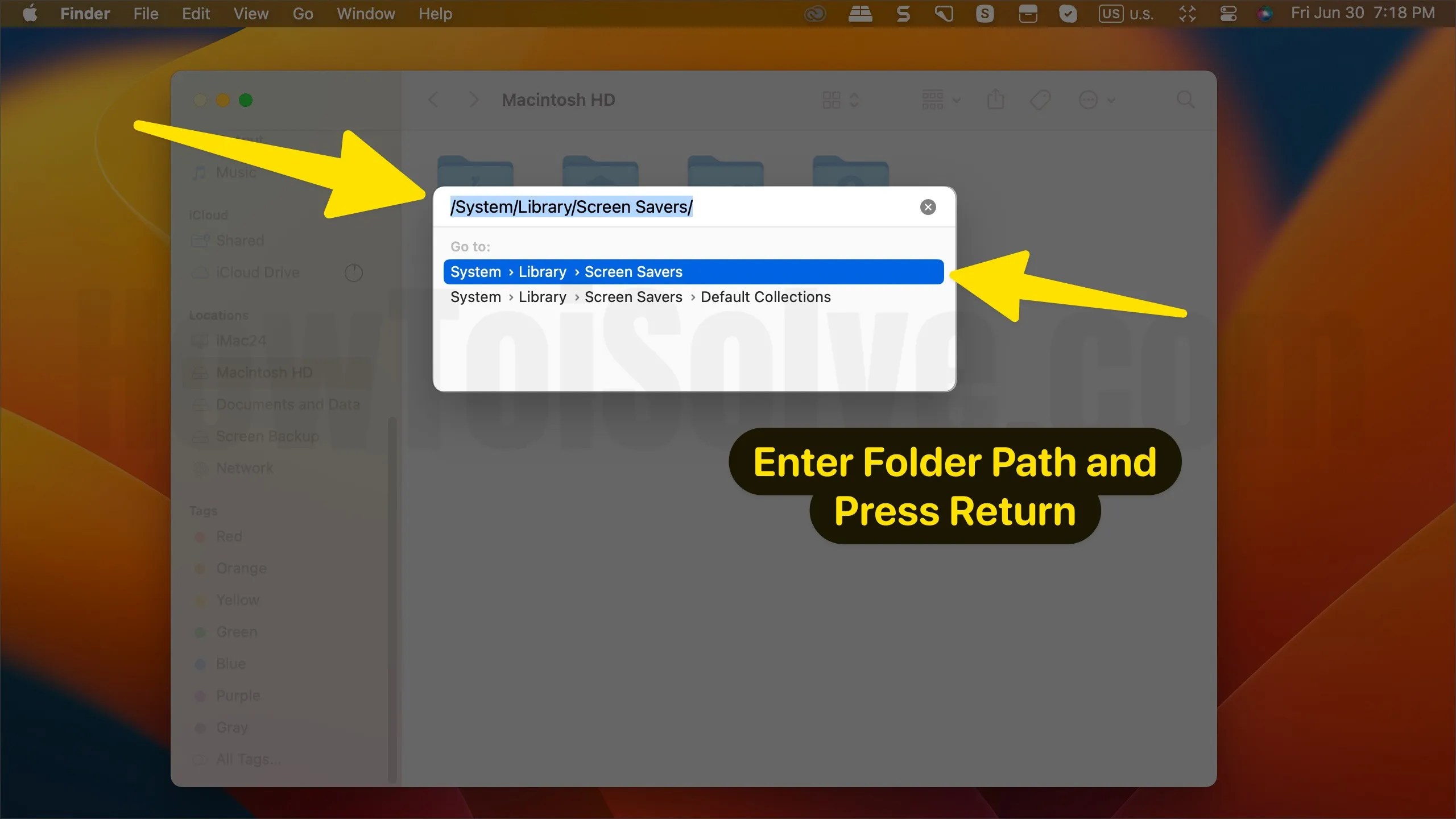Image resolution: width=1456 pixels, height=819 pixels.
Task: Select the grid view icon in Finder
Action: 830,100
